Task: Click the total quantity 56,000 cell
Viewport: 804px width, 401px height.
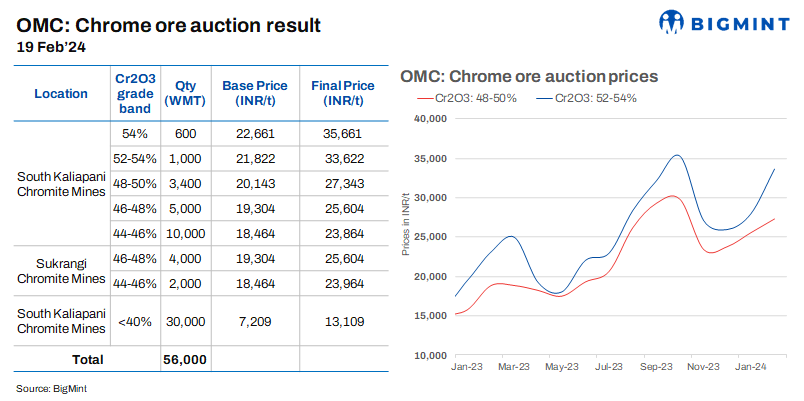Action: coord(184,358)
